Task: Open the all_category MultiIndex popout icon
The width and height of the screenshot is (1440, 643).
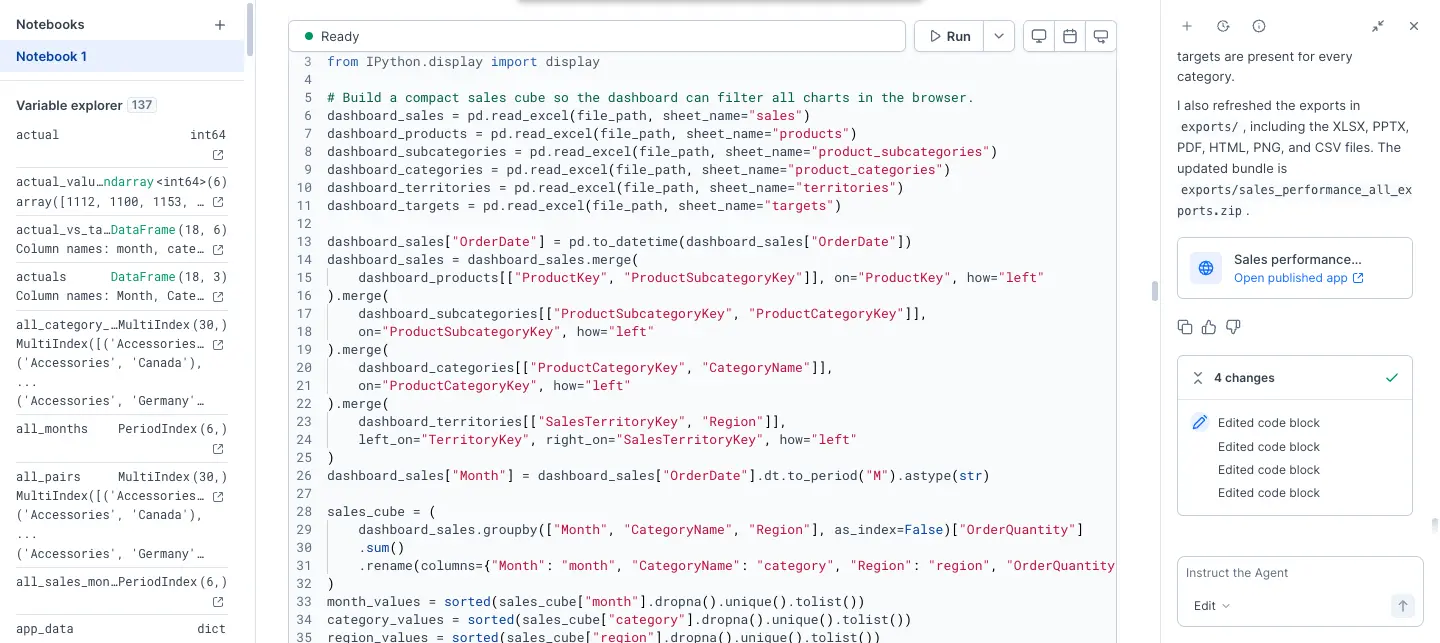Action: [218, 344]
